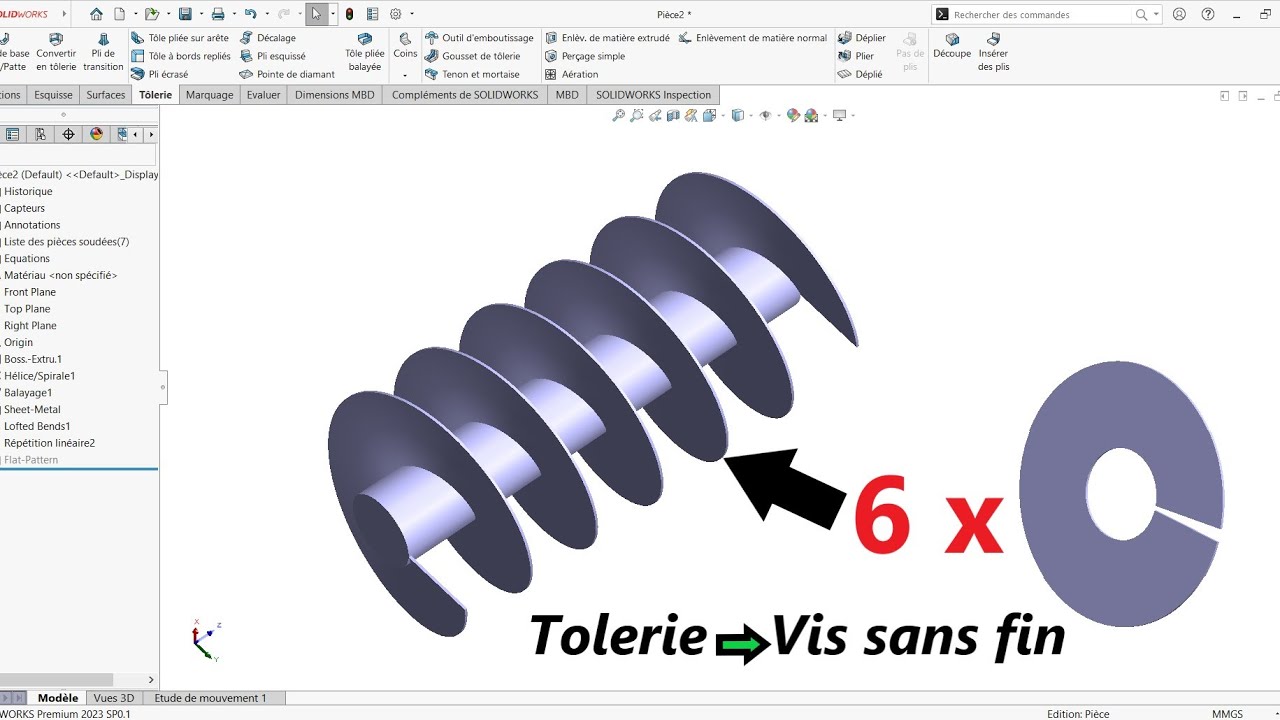Screen dimensions: 1280x720
Task: Open the Coins dropdown arrow
Action: [405, 75]
